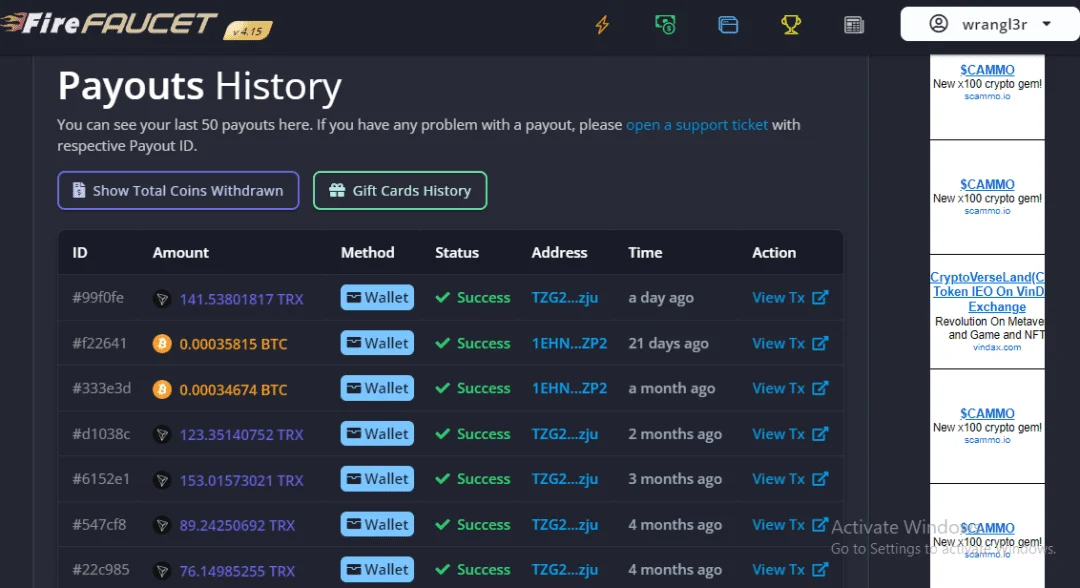Click the Amount column header
Image resolution: width=1080 pixels, height=588 pixels.
[x=180, y=253]
